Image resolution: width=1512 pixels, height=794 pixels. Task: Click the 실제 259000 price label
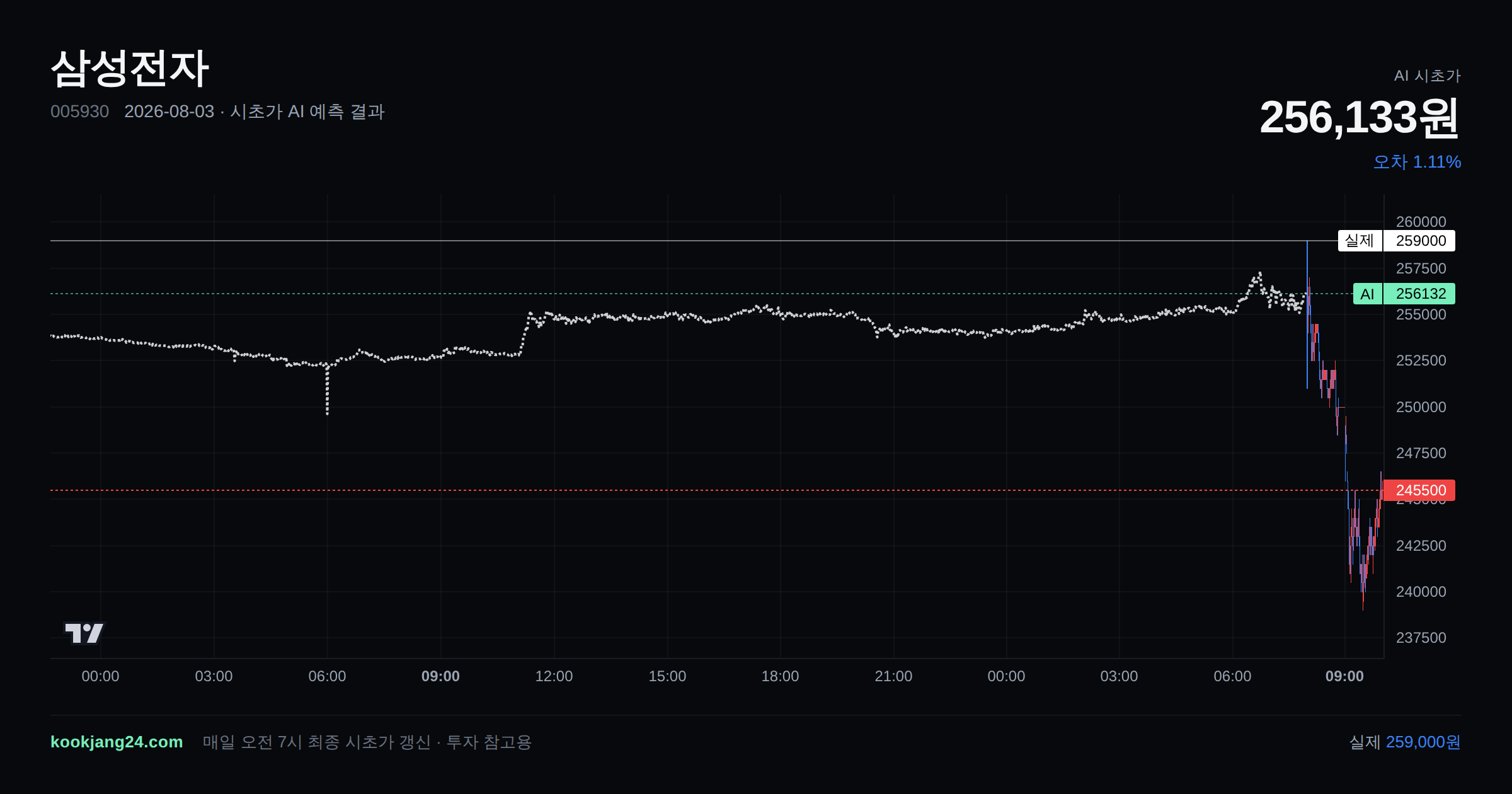point(1397,241)
